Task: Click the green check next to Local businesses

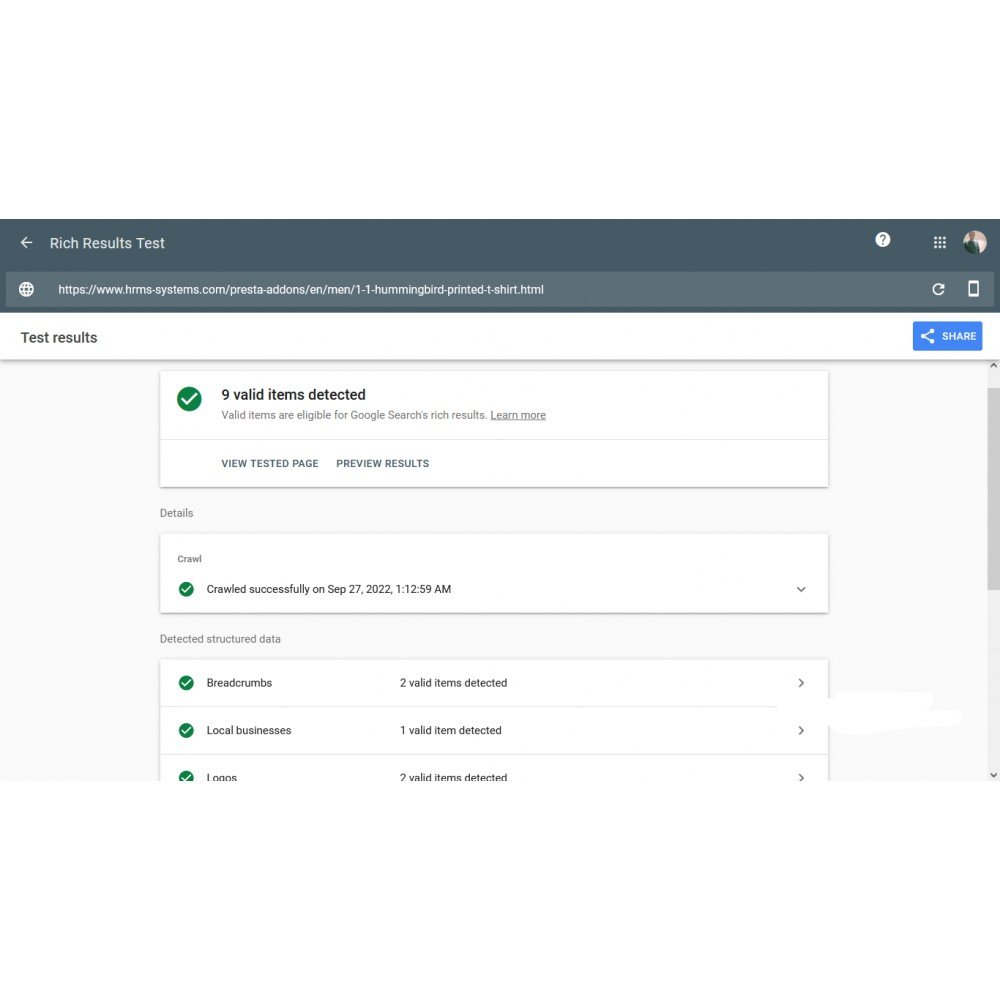Action: pyautogui.click(x=186, y=730)
